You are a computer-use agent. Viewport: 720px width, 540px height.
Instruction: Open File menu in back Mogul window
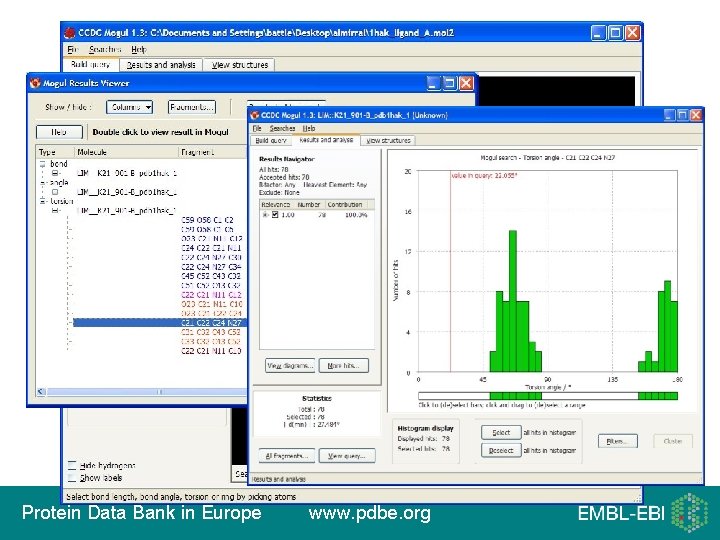tap(73, 49)
